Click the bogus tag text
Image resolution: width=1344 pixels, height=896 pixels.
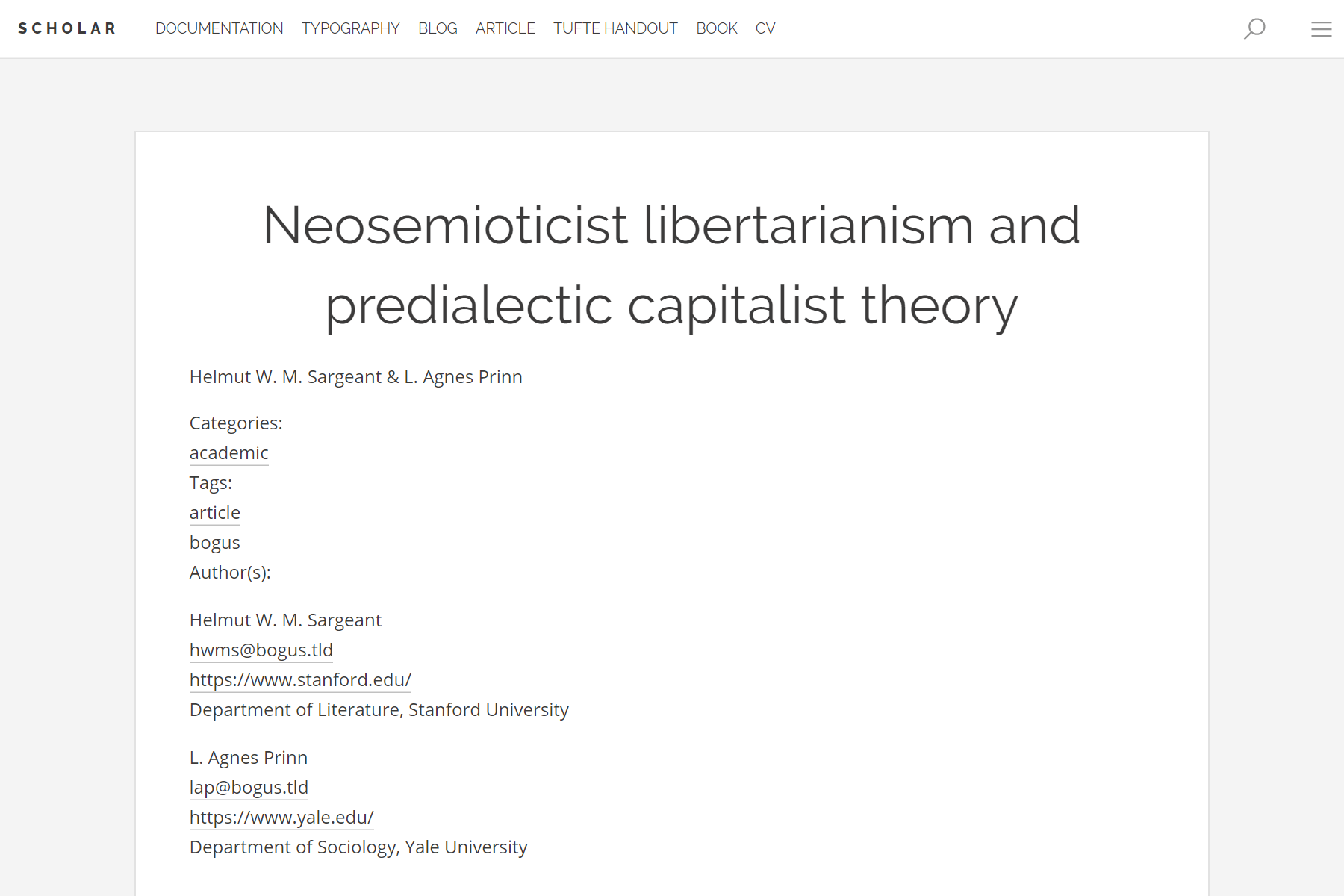click(x=214, y=543)
